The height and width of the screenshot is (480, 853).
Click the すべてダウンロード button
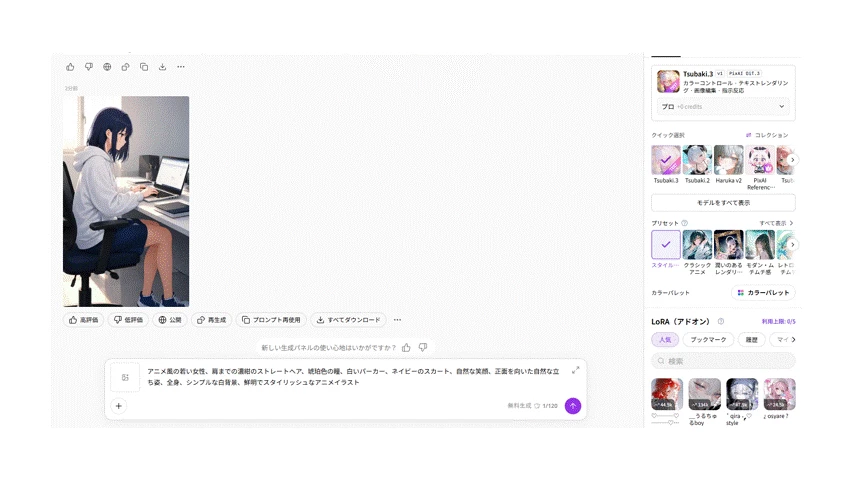[x=349, y=320]
